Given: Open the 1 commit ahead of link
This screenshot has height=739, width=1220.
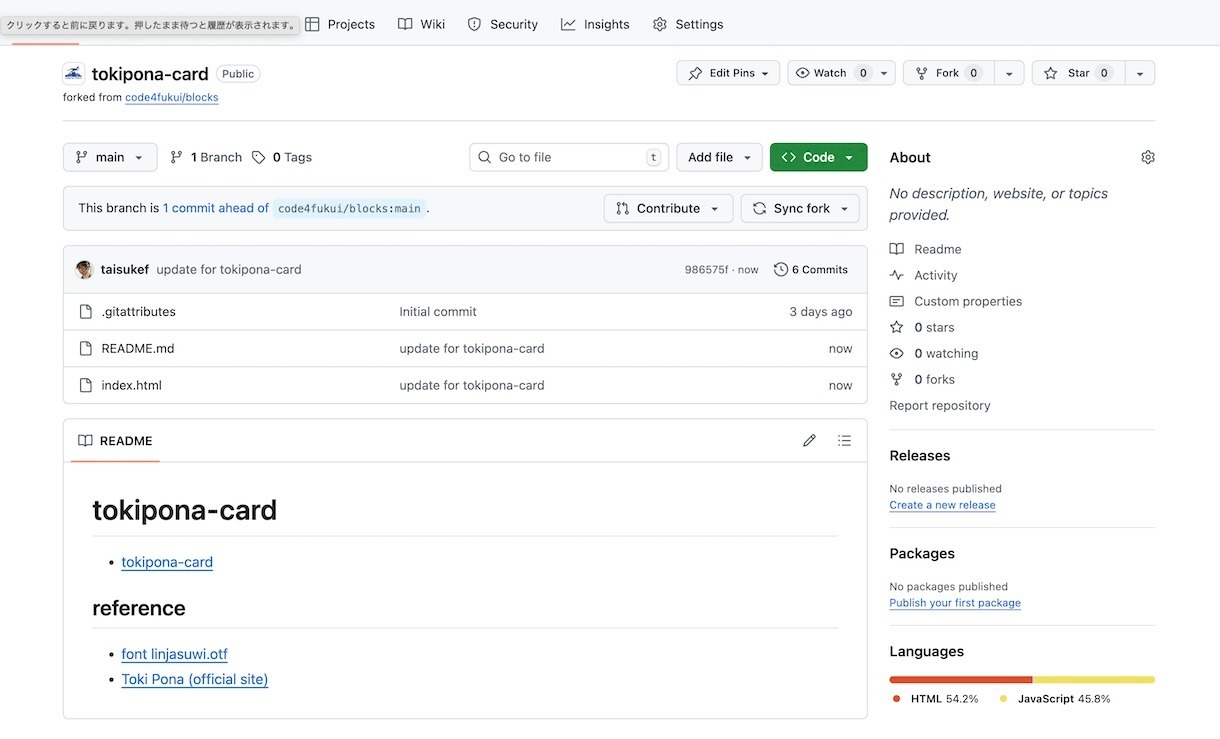Looking at the screenshot, I should pyautogui.click(x=216, y=208).
